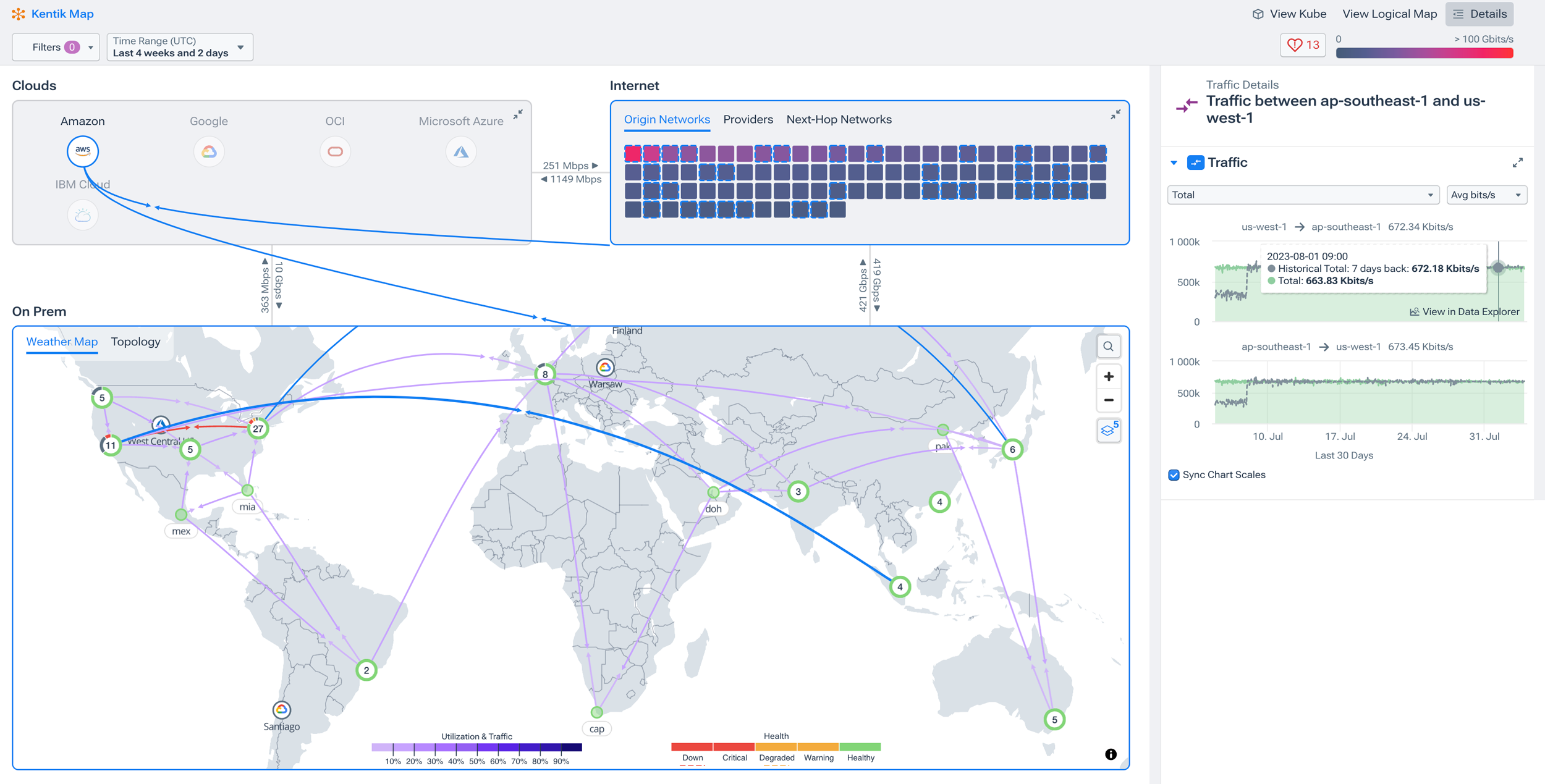Switch to the Providers tab
Image resolution: width=1545 pixels, height=784 pixels.
(x=748, y=119)
